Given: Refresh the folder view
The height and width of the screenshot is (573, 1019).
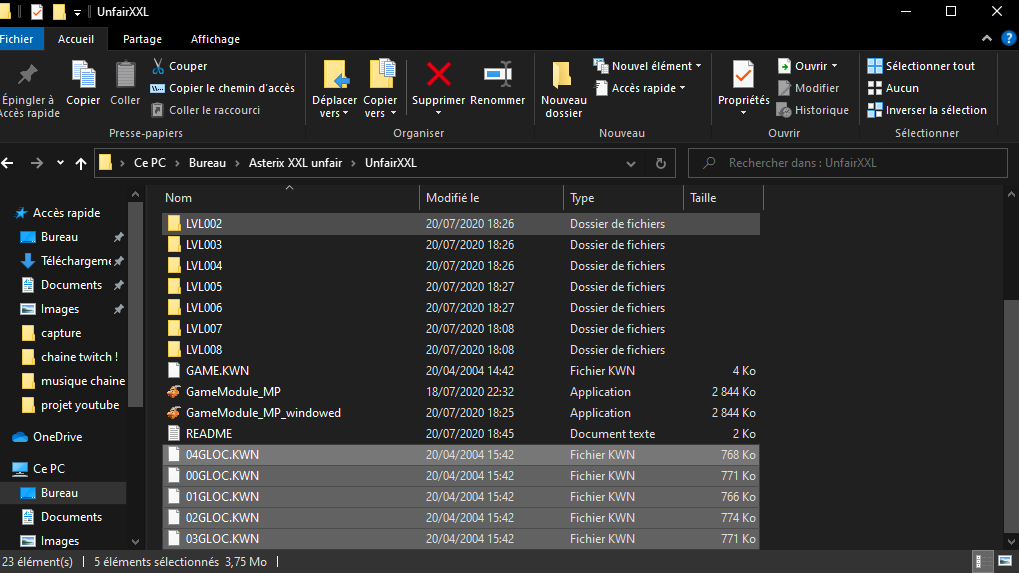Looking at the screenshot, I should [x=661, y=163].
